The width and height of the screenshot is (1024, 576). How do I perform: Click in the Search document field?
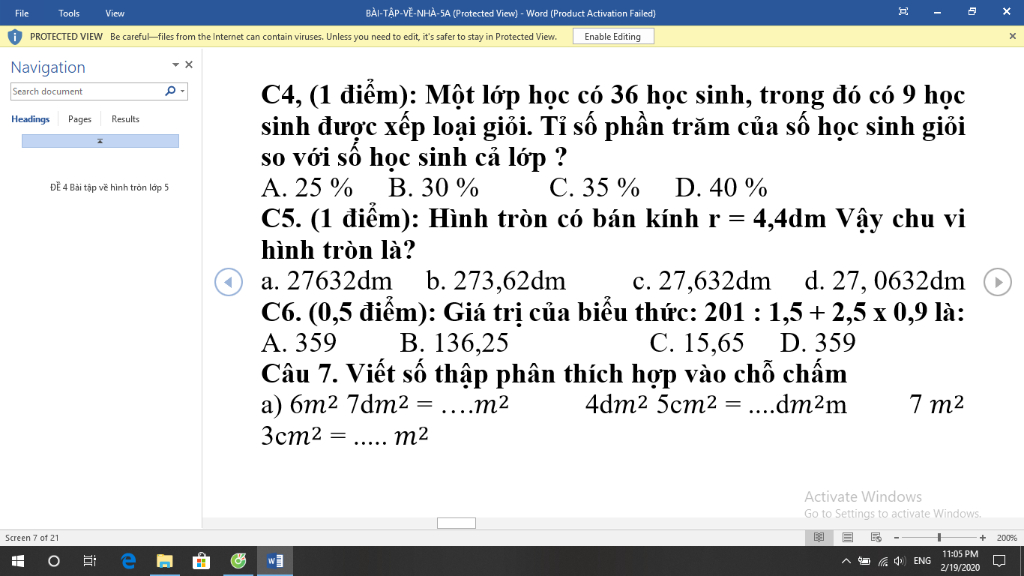click(x=87, y=91)
